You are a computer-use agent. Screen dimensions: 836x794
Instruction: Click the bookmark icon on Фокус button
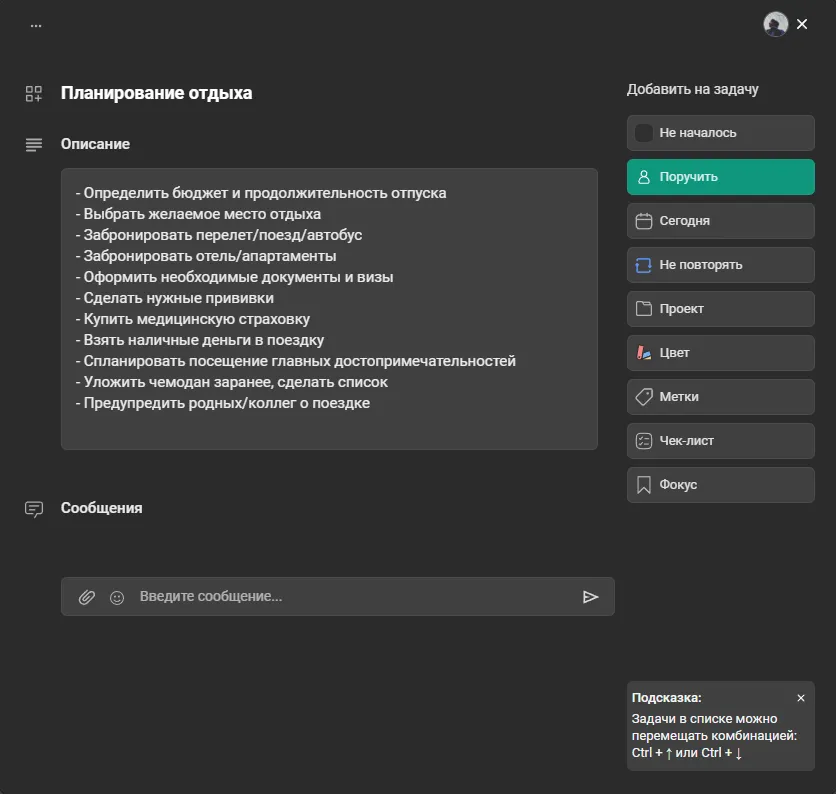646,485
